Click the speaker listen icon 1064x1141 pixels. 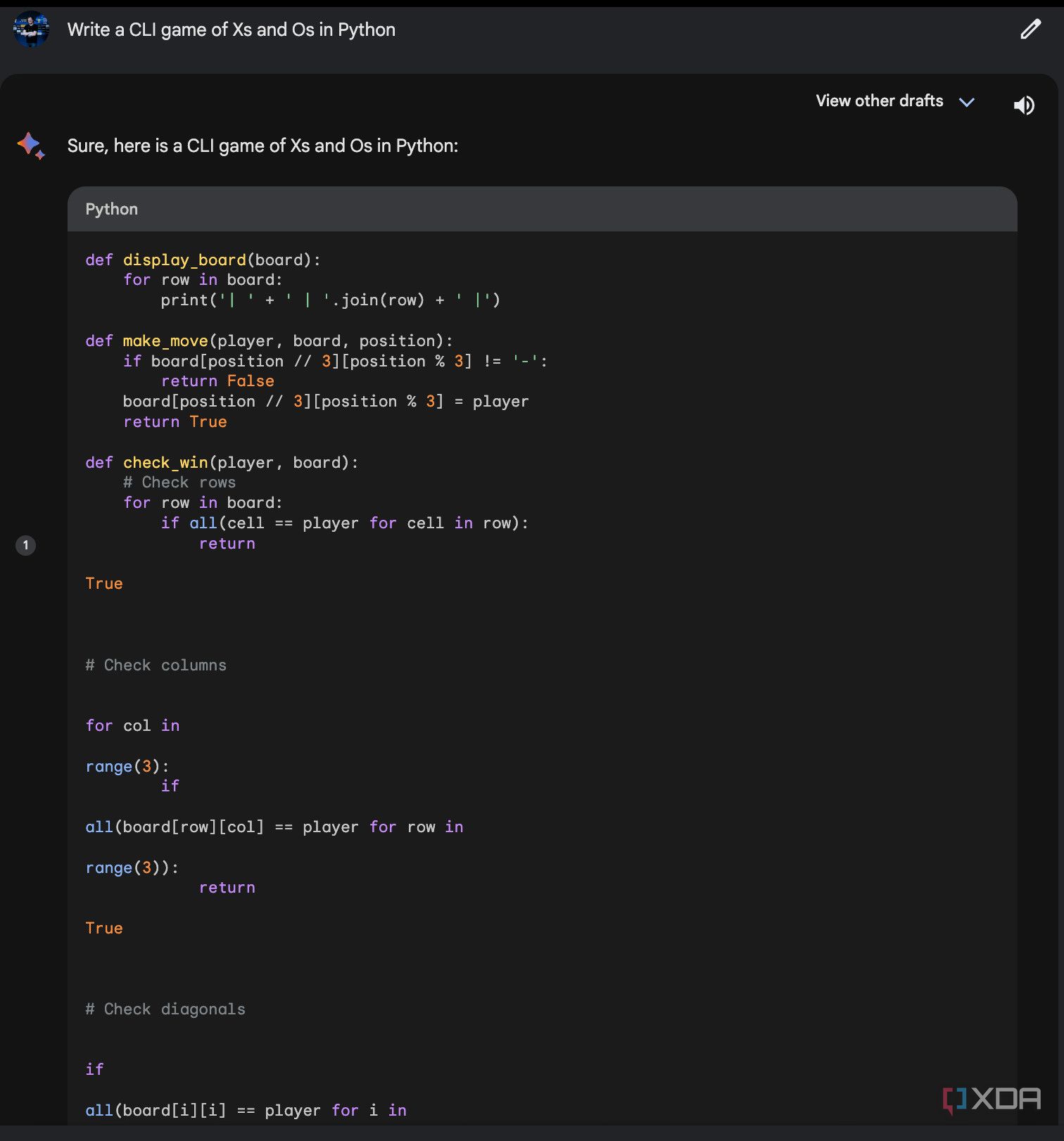pos(1024,106)
